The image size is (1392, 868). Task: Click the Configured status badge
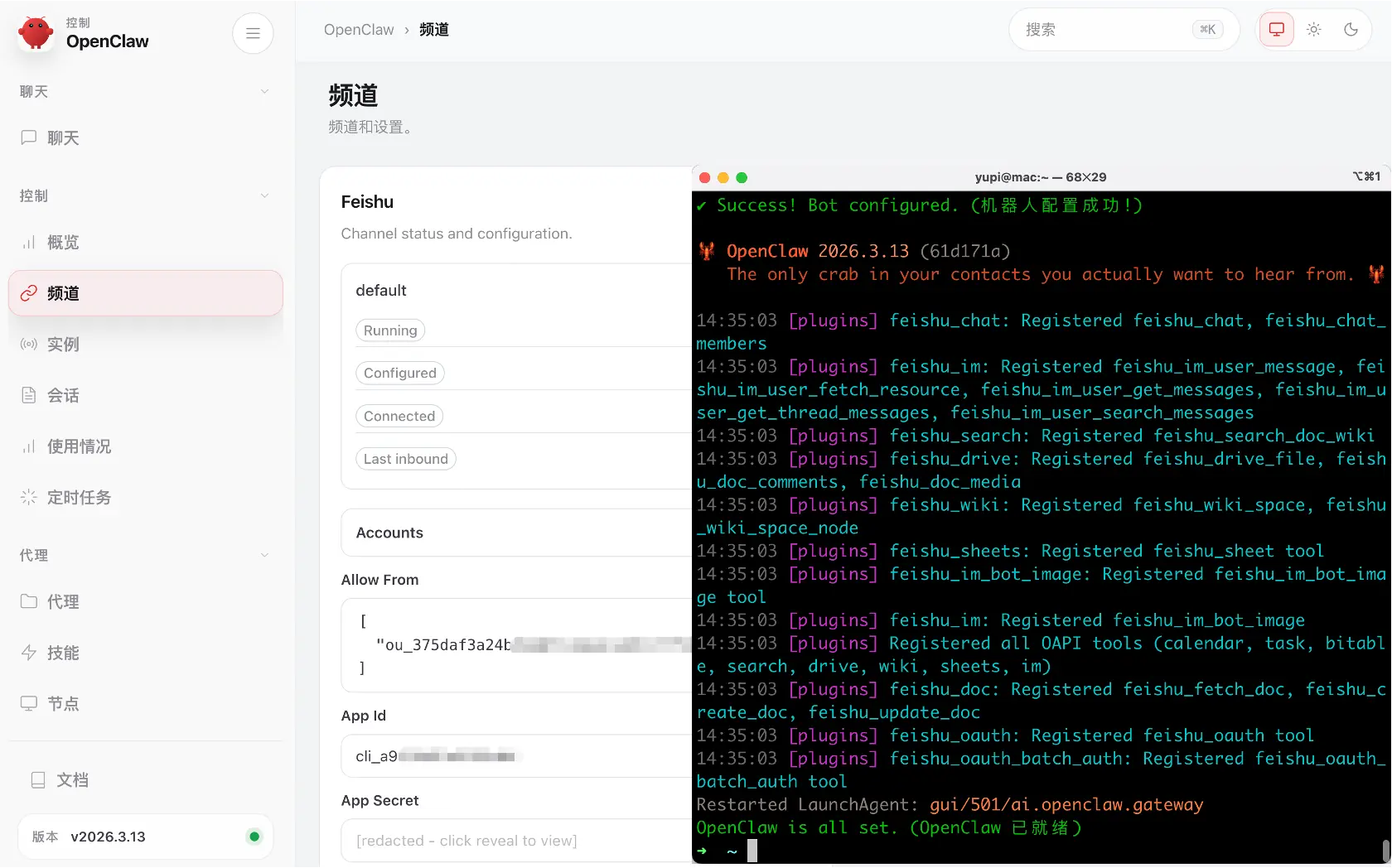pos(400,373)
